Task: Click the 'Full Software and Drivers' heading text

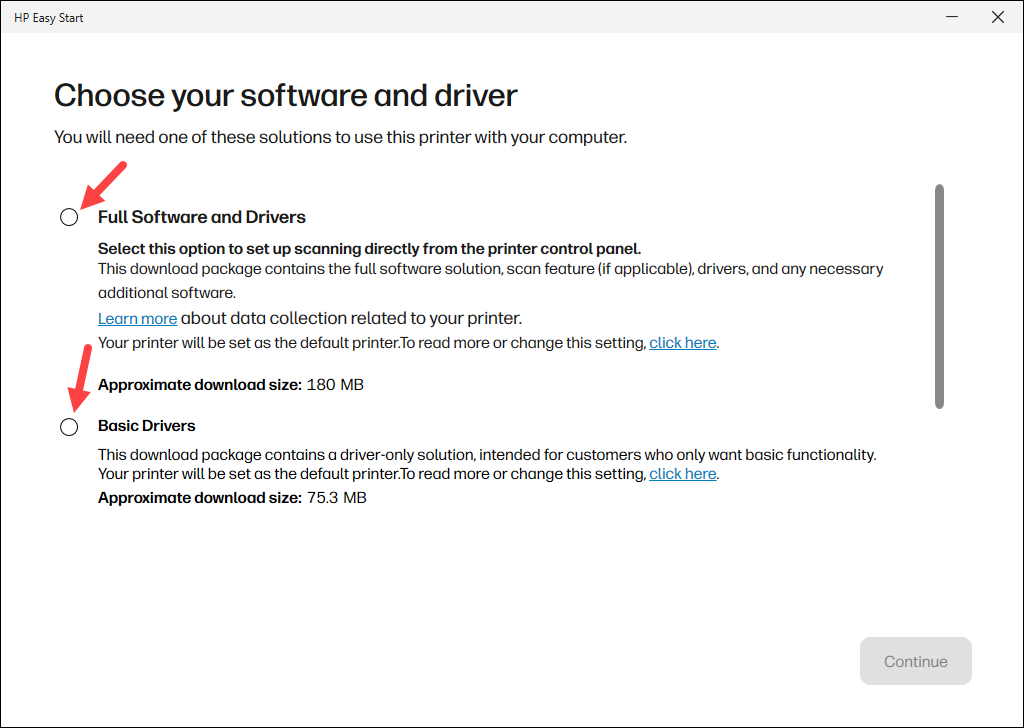Action: pyautogui.click(x=202, y=217)
